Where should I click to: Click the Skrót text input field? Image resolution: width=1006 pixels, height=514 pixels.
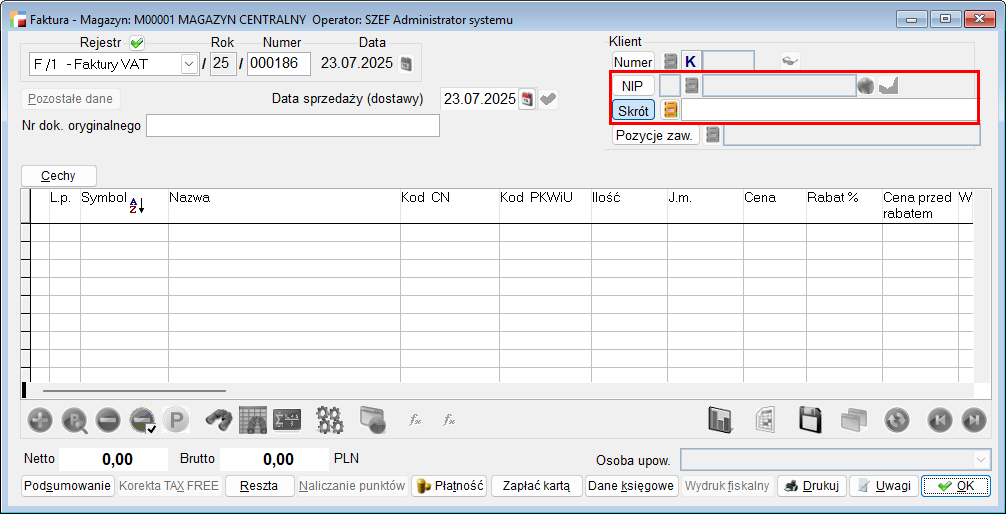[x=828, y=110]
